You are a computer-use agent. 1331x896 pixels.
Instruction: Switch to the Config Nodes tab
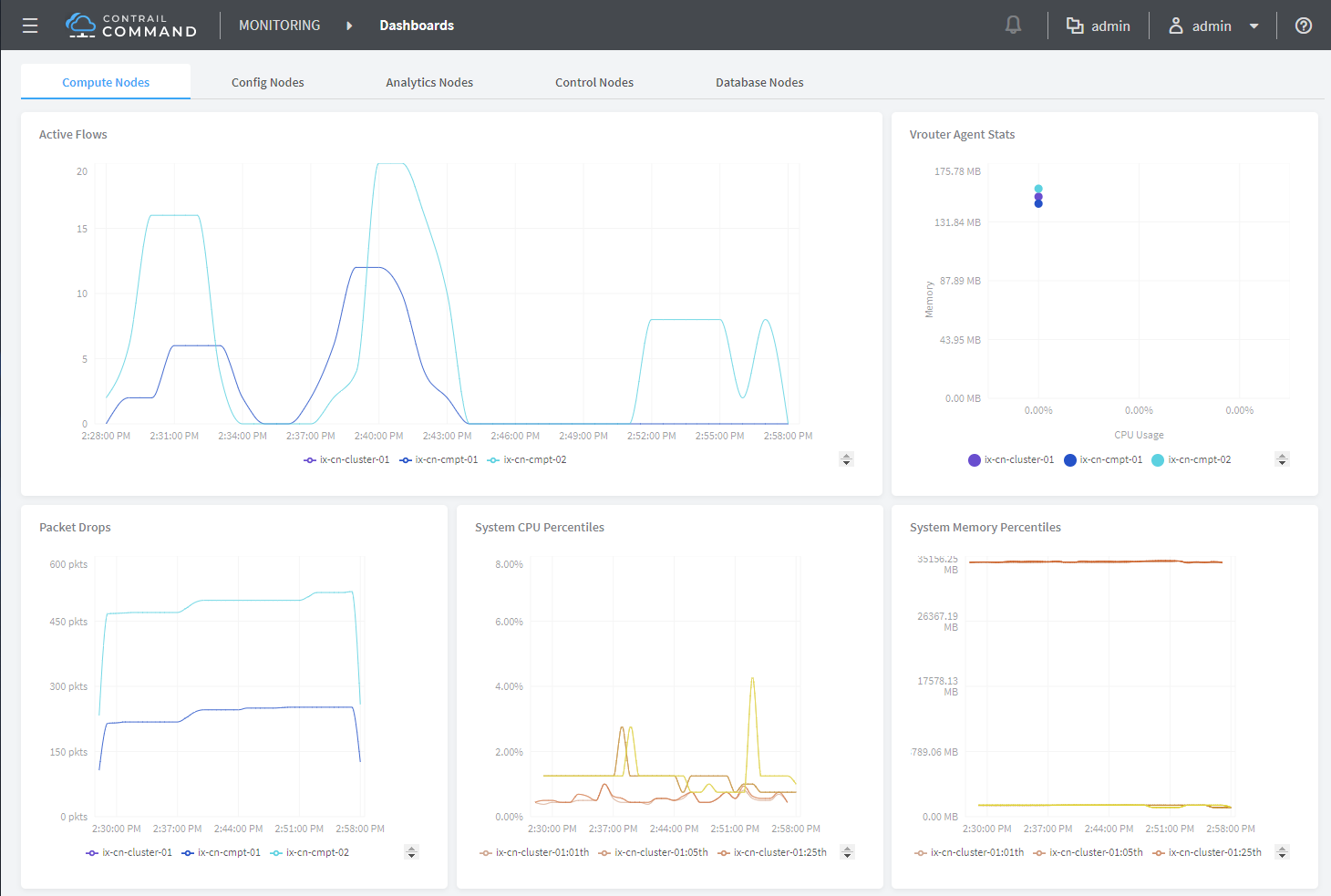pyautogui.click(x=268, y=82)
